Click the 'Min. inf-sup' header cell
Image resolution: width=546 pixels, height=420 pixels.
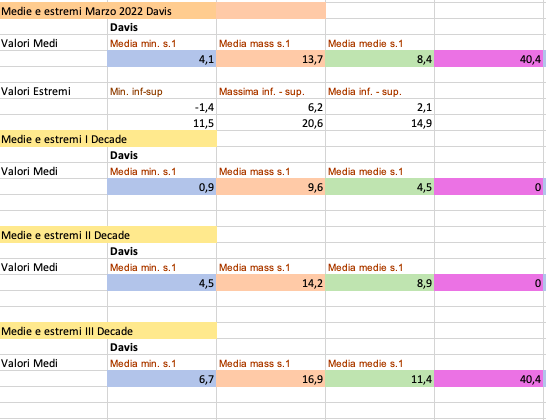point(162,91)
